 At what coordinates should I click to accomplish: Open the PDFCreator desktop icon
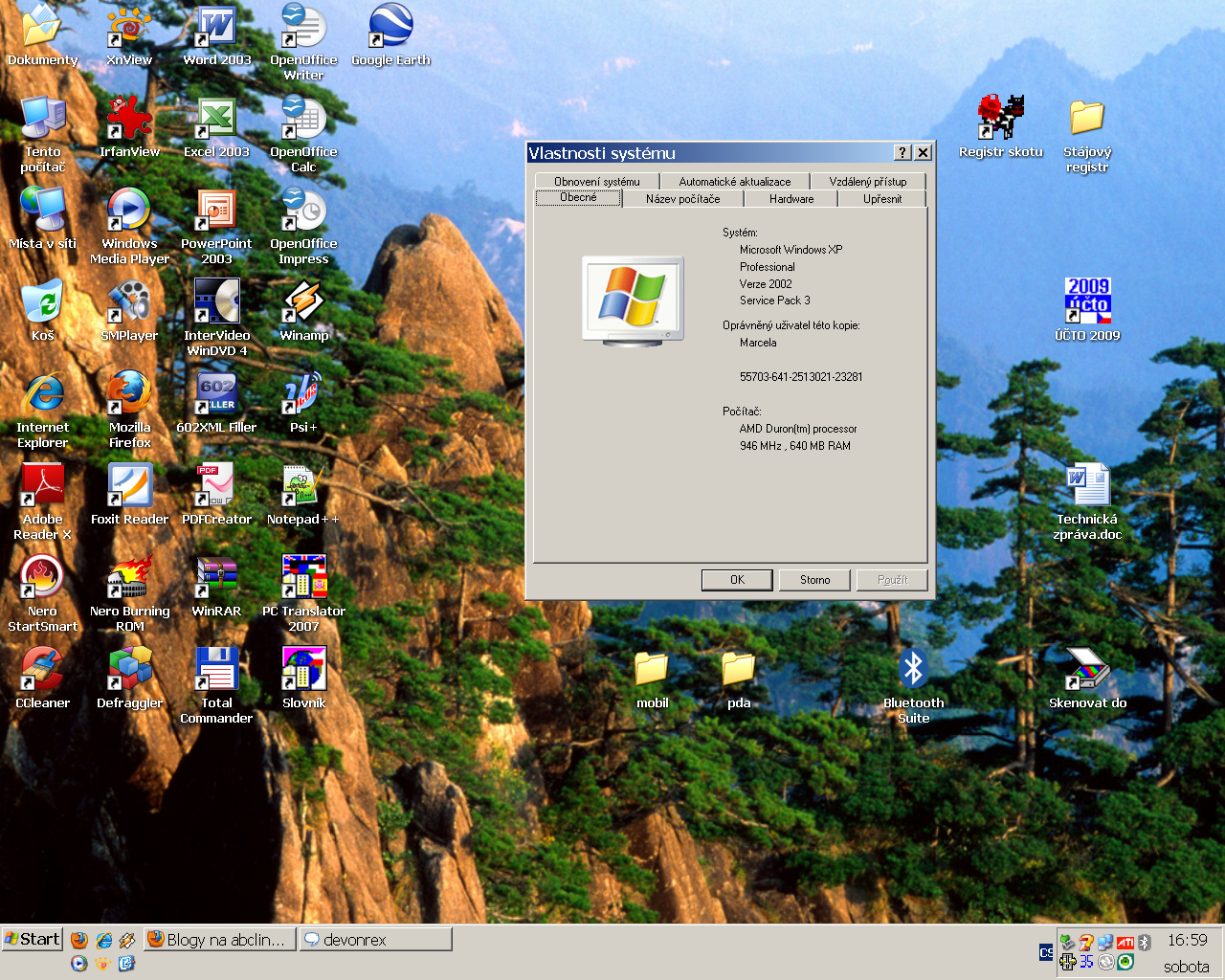click(216, 495)
